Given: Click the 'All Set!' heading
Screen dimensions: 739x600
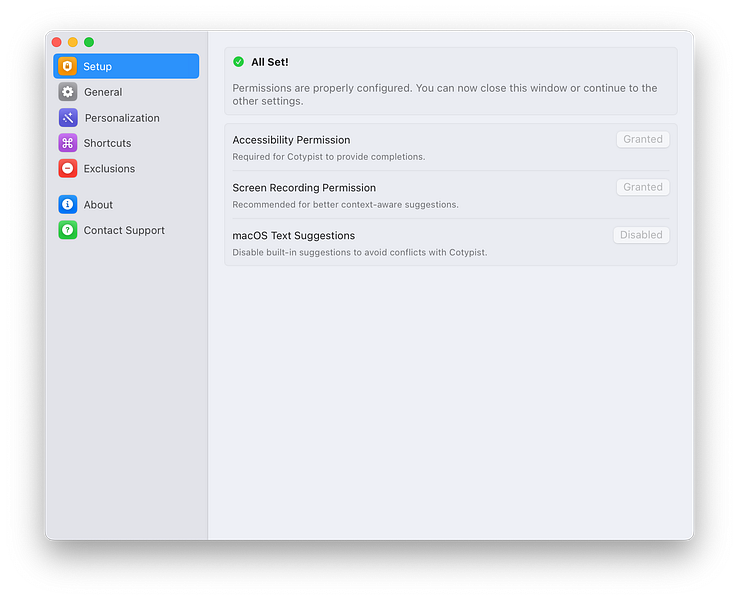Looking at the screenshot, I should (x=270, y=62).
